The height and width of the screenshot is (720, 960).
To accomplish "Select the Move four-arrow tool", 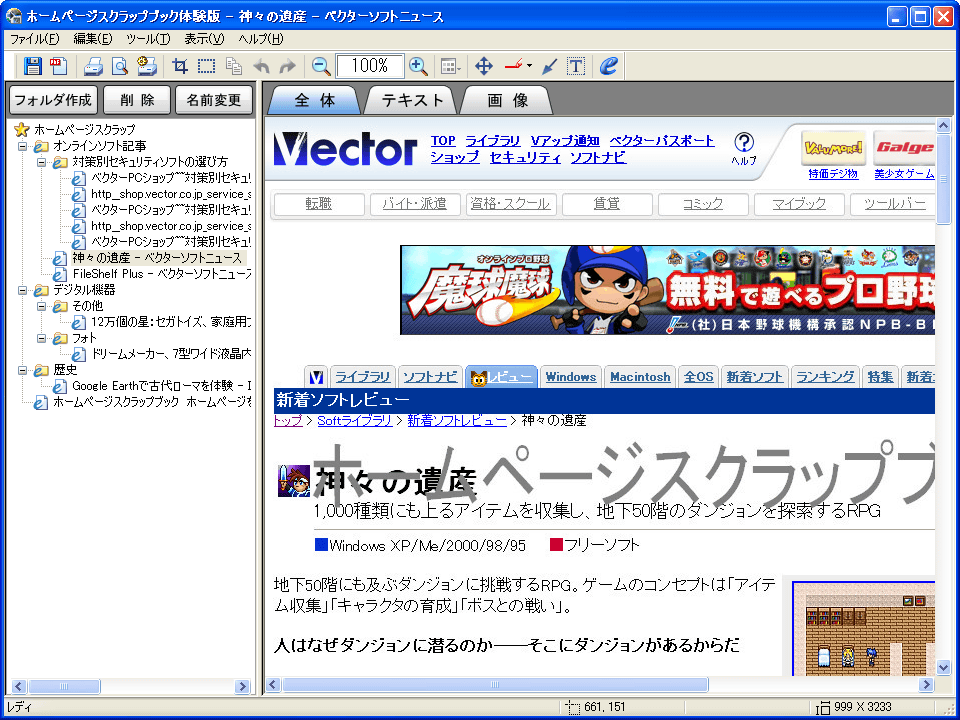I will (x=484, y=66).
